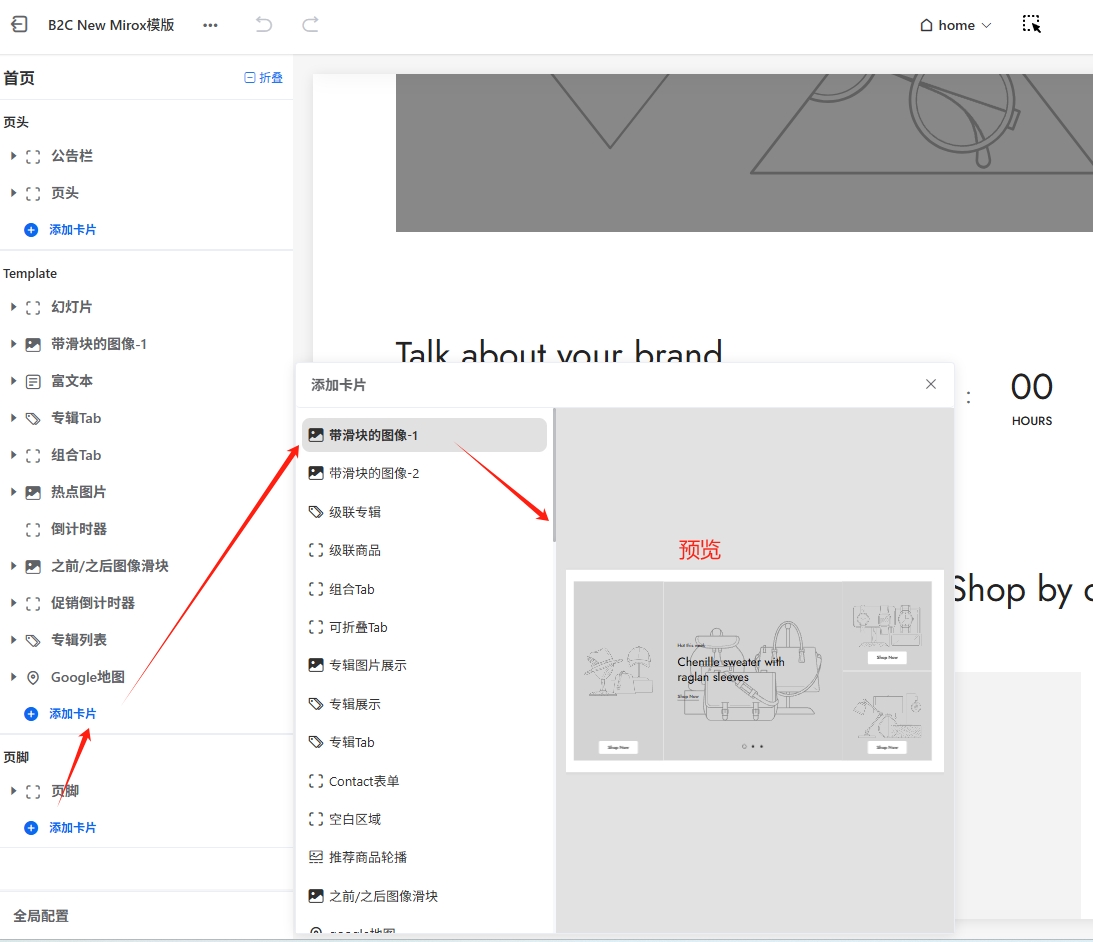The width and height of the screenshot is (1093, 942).
Task: Click the map pin icon beside Google地图
Action: [33, 677]
